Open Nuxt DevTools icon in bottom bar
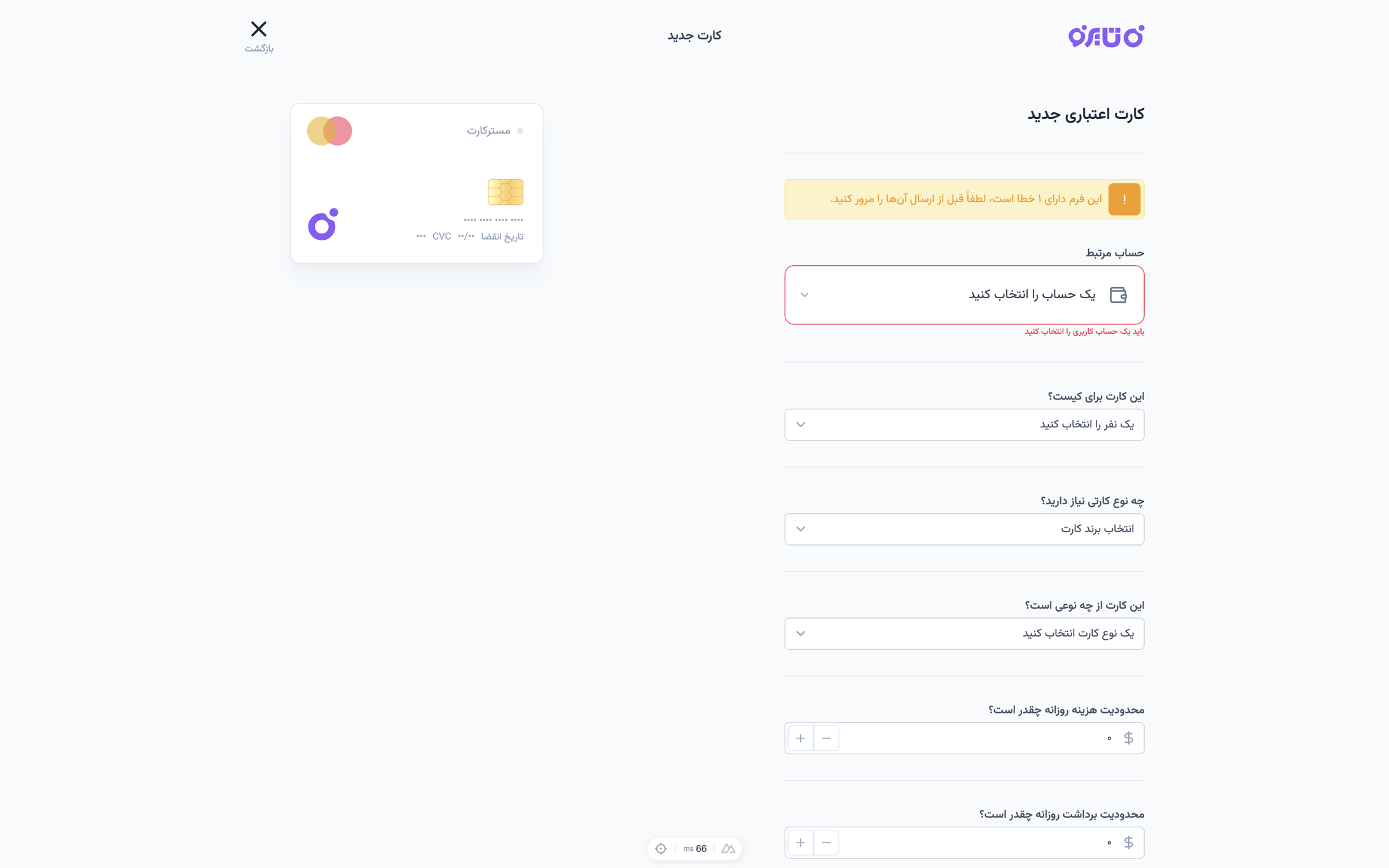 pyautogui.click(x=728, y=849)
